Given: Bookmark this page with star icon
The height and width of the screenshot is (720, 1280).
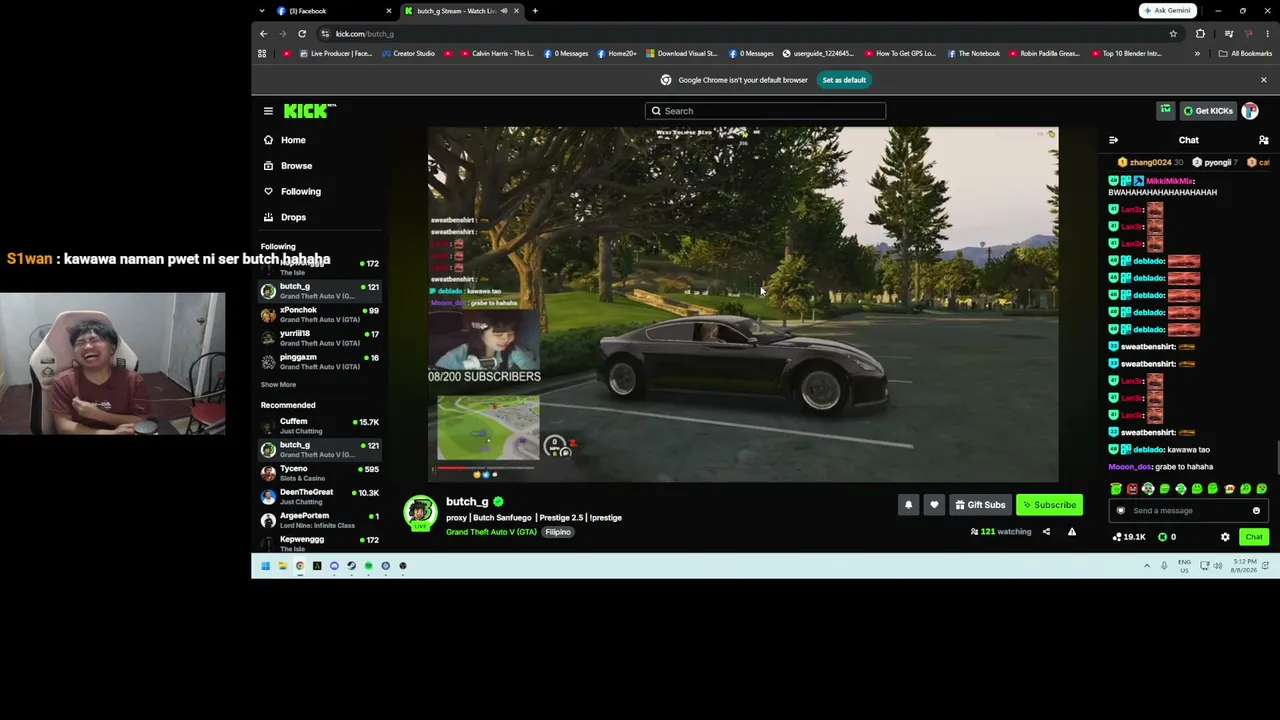Looking at the screenshot, I should point(1173,34).
